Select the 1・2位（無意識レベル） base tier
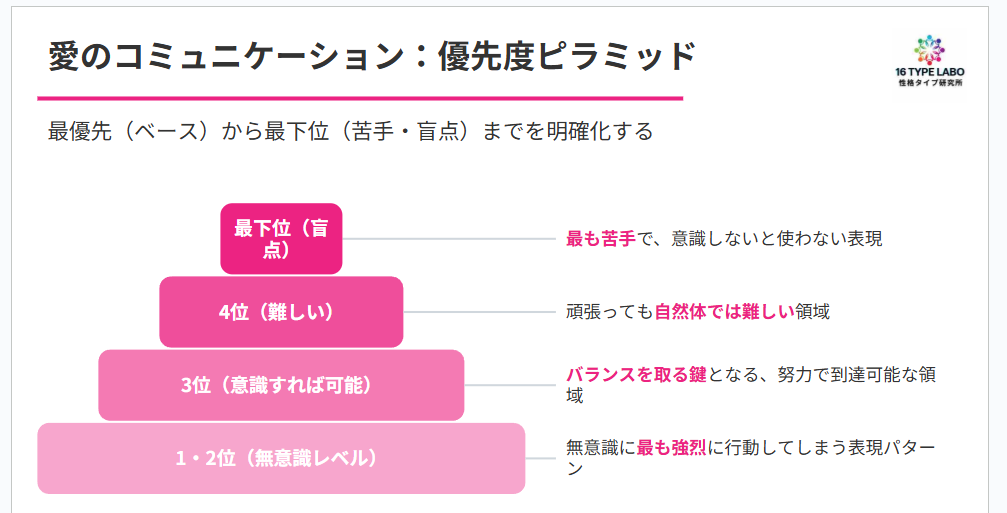The height and width of the screenshot is (513, 1007). coord(281,459)
